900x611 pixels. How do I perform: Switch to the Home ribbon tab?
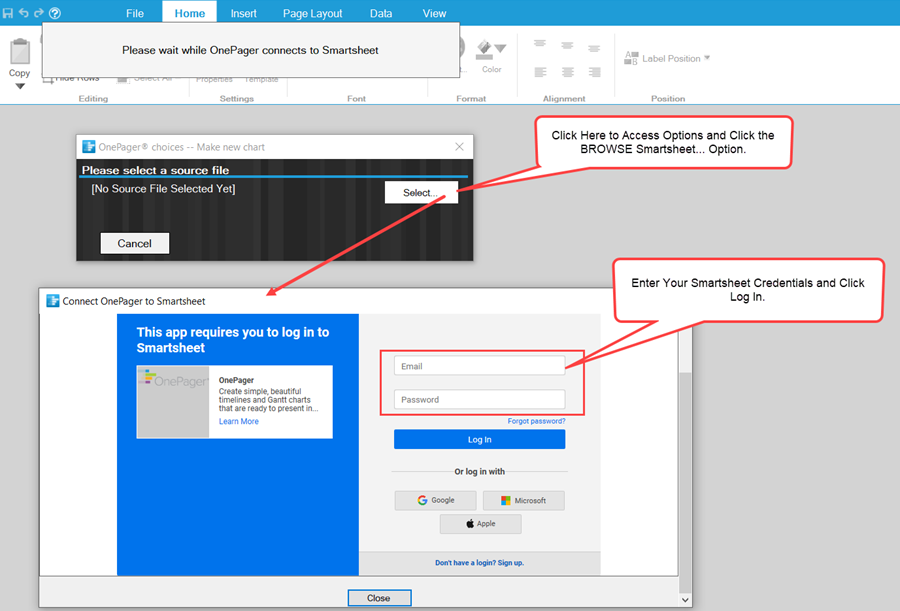pyautogui.click(x=189, y=13)
